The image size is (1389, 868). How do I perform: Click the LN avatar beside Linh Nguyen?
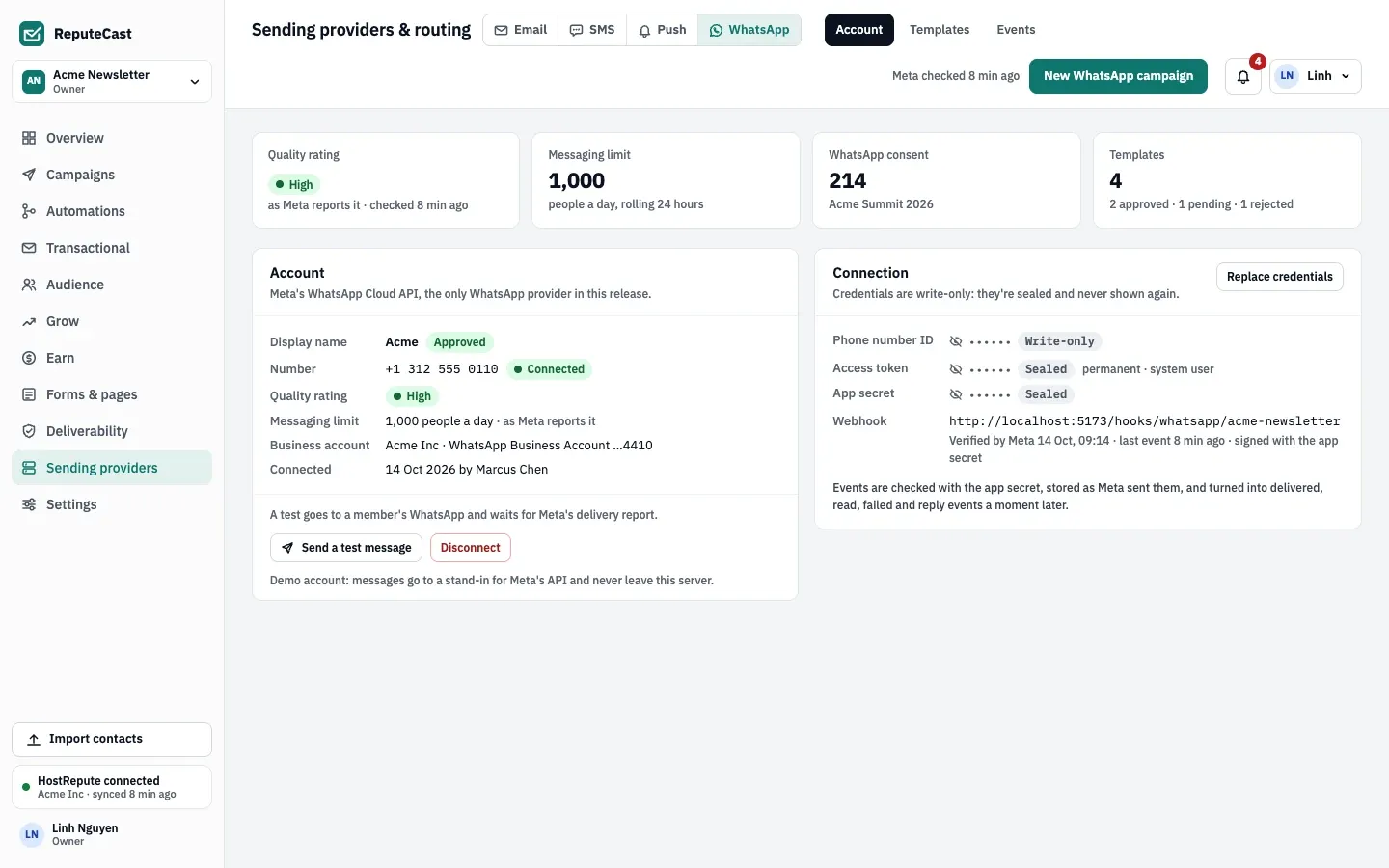pos(32,834)
